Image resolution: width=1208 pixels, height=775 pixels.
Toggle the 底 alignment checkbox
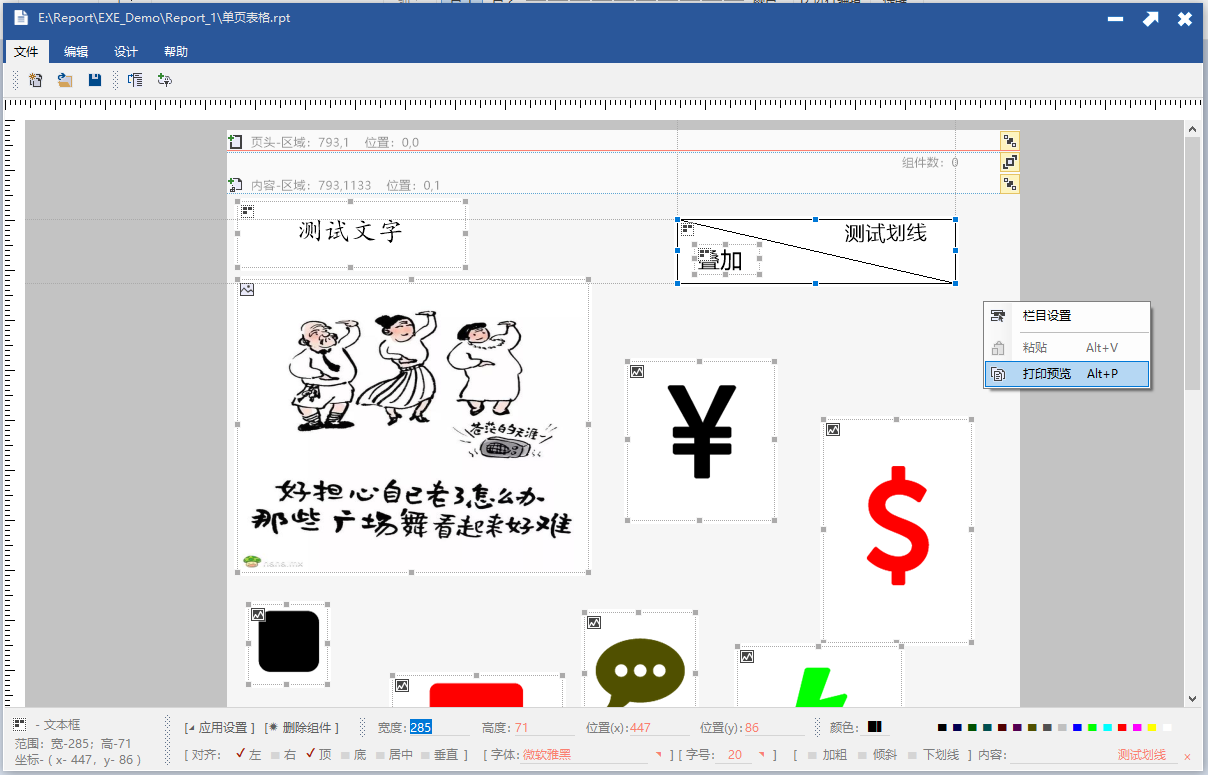point(346,755)
